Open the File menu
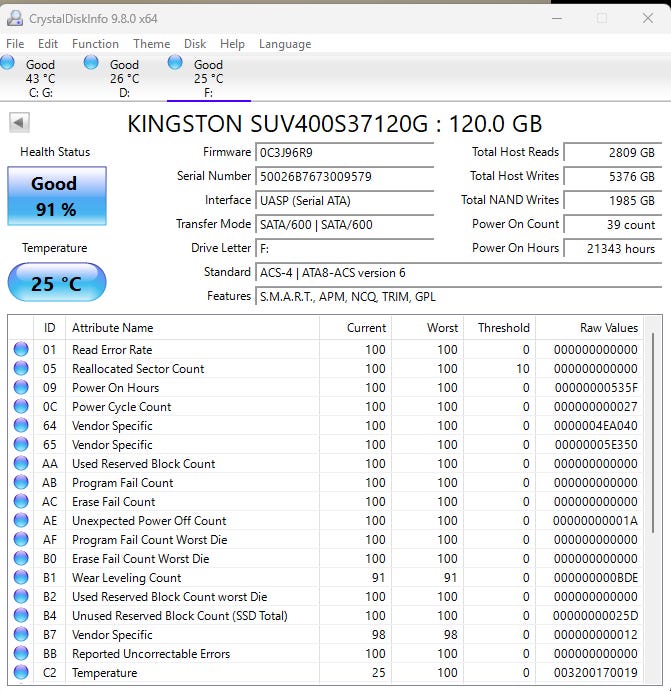 point(15,44)
